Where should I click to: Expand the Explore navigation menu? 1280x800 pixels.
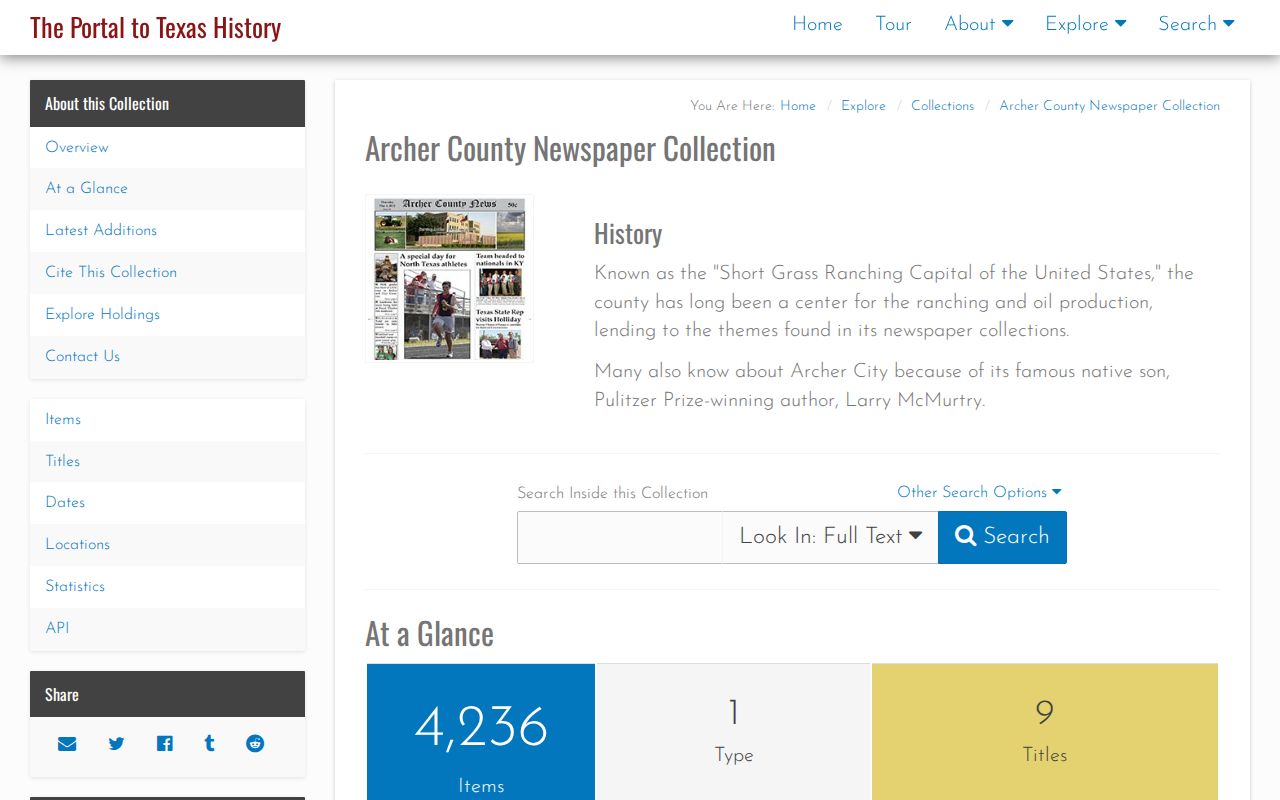pyautogui.click(x=1086, y=24)
